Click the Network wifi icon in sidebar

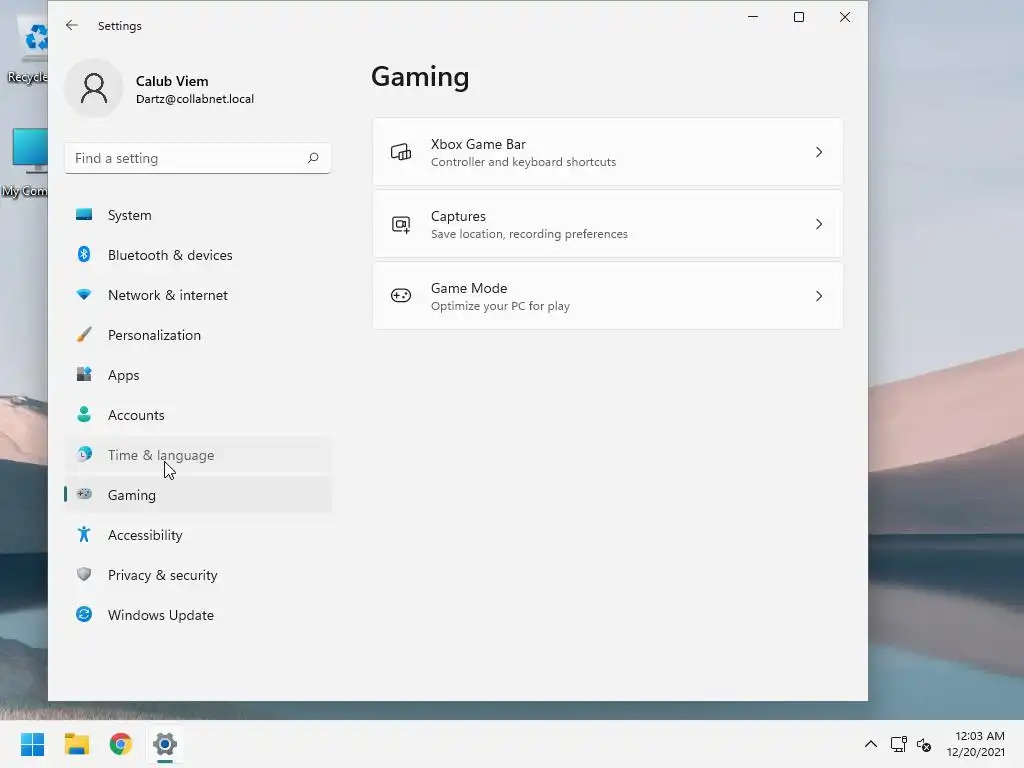[84, 295]
